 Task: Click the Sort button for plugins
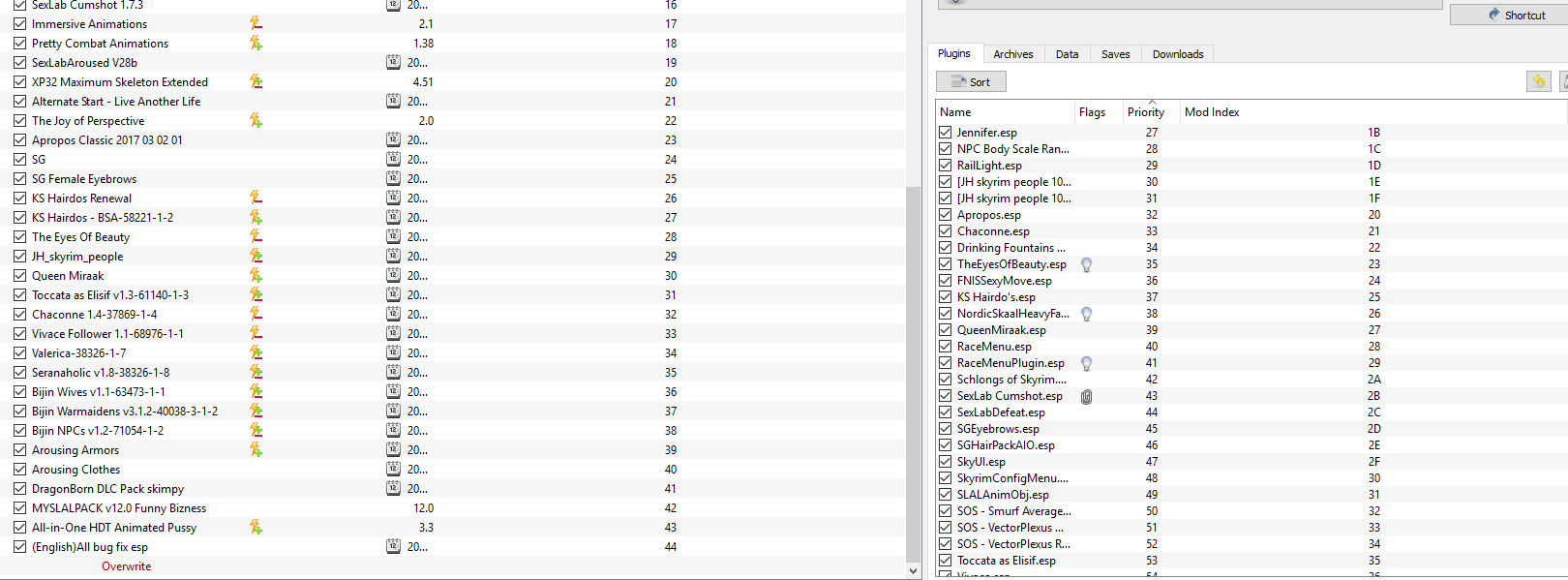coord(971,82)
